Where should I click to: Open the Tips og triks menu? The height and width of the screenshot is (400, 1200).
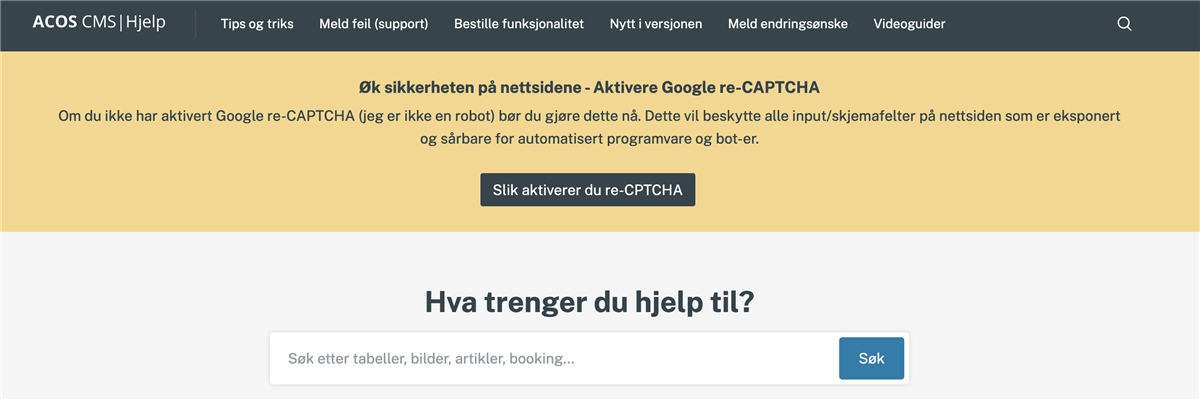[x=257, y=24]
